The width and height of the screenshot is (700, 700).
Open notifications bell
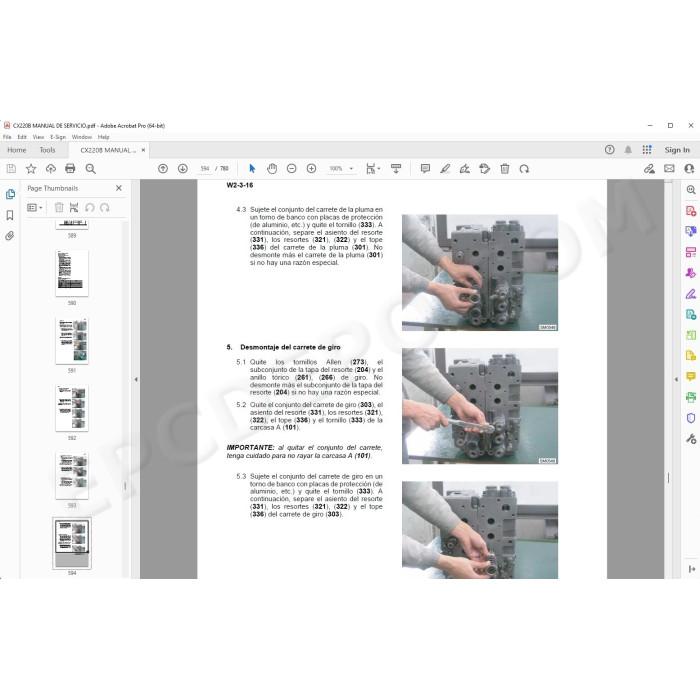click(x=628, y=150)
